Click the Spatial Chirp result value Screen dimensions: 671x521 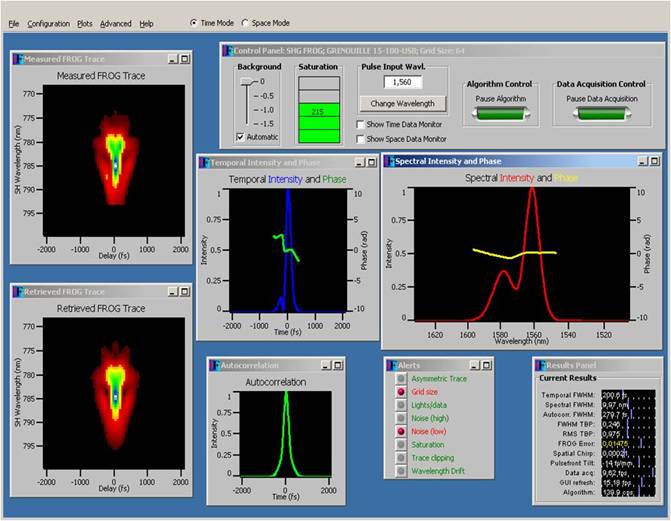(628, 453)
